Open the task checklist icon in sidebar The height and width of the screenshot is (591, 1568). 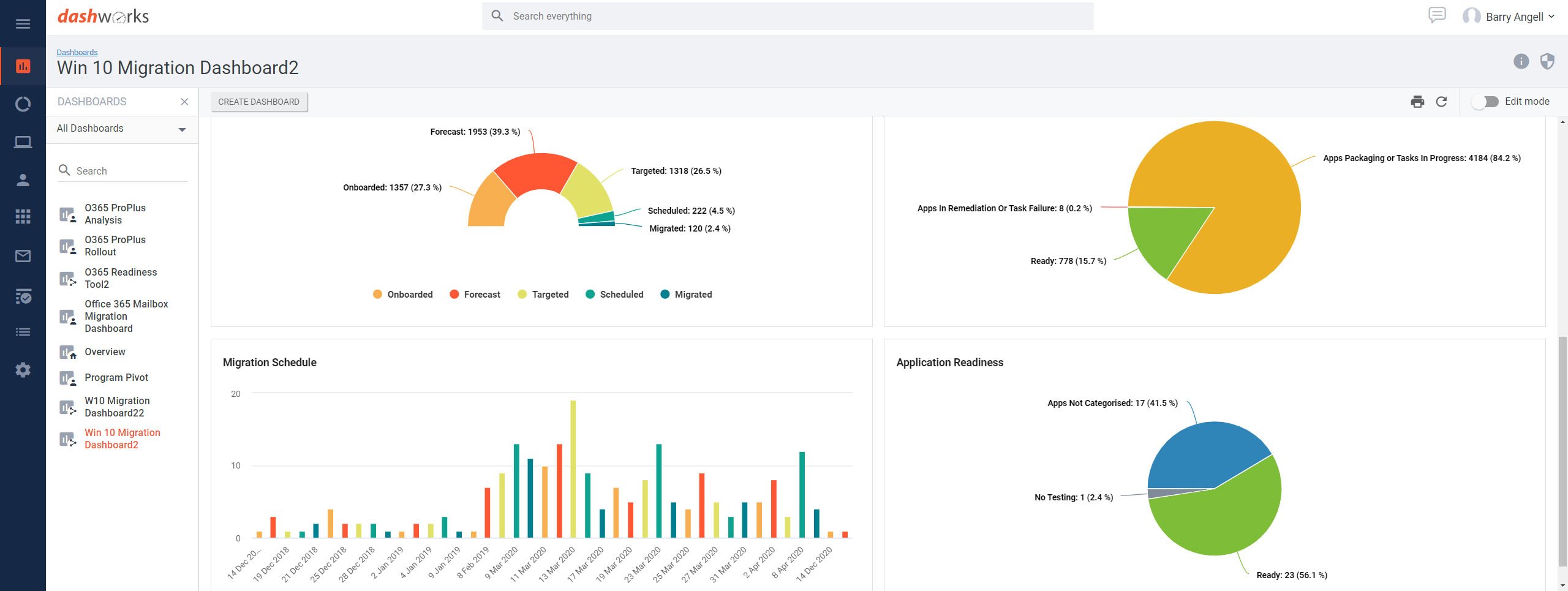[23, 296]
